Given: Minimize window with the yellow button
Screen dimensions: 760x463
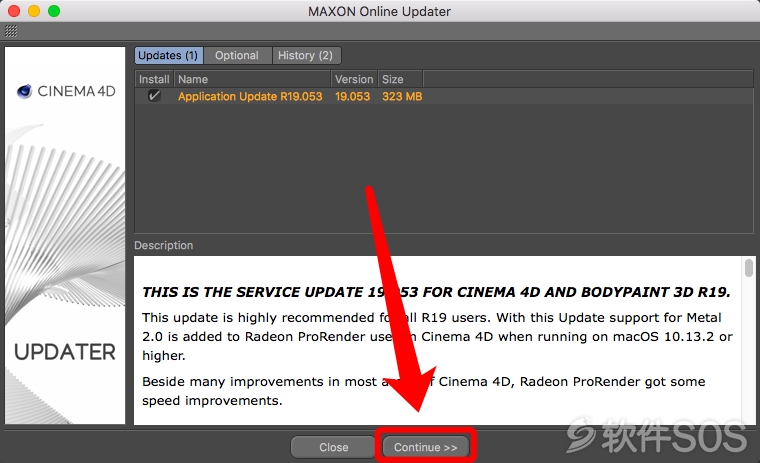Looking at the screenshot, I should [x=34, y=11].
